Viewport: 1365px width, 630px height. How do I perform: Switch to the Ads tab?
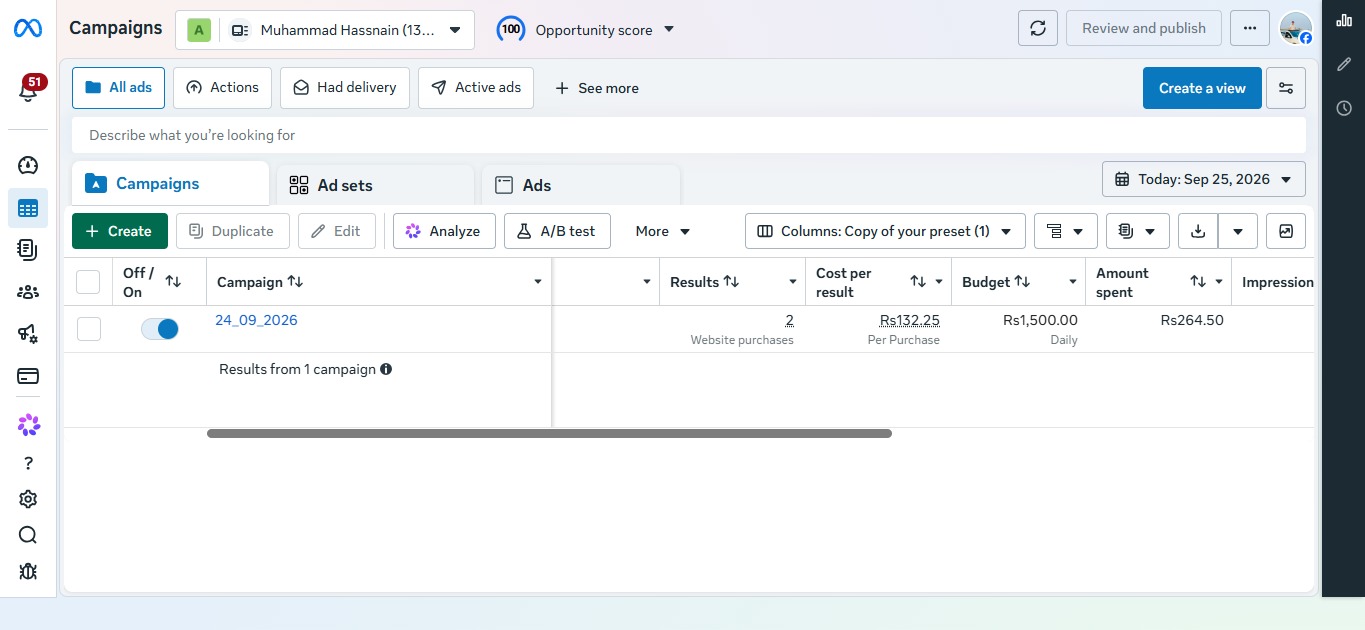(581, 185)
